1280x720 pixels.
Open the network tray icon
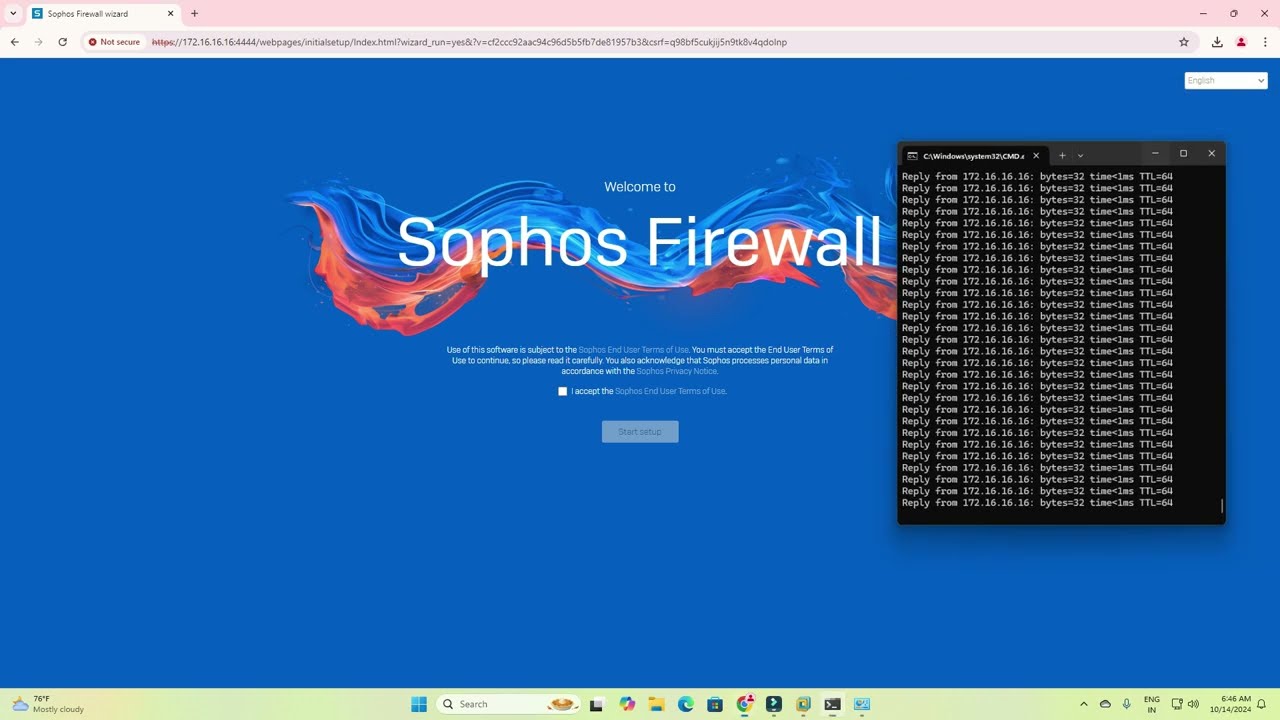[1177, 704]
